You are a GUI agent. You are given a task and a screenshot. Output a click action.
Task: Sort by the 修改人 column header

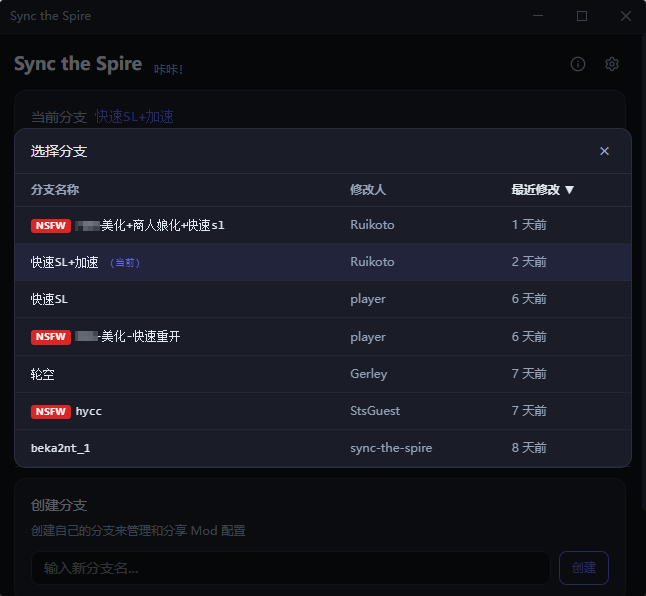coord(368,189)
